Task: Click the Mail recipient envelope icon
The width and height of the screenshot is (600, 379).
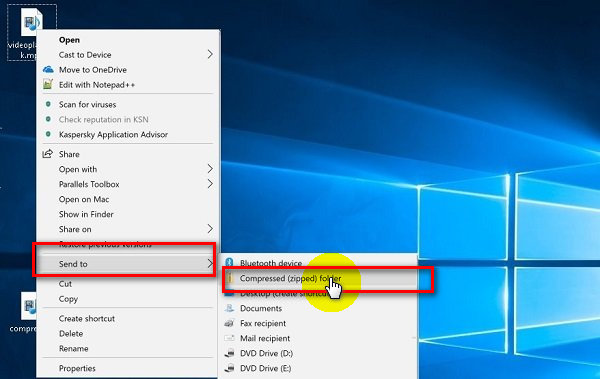Action: (x=229, y=338)
